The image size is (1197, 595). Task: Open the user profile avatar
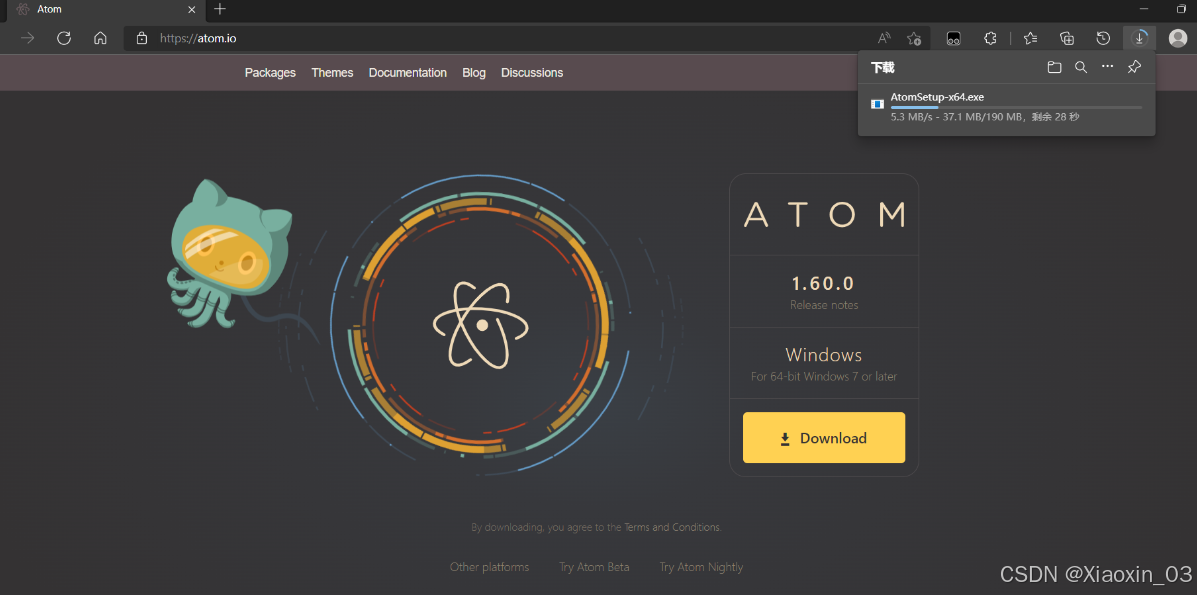[1178, 38]
